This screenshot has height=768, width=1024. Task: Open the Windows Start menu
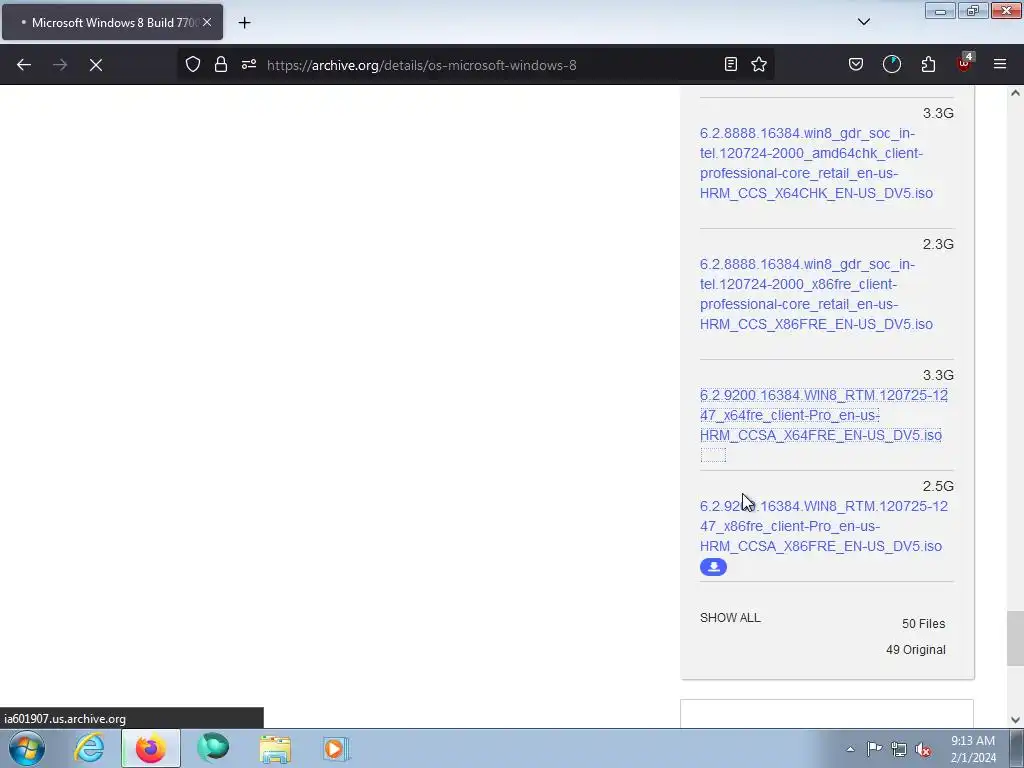pyautogui.click(x=27, y=748)
